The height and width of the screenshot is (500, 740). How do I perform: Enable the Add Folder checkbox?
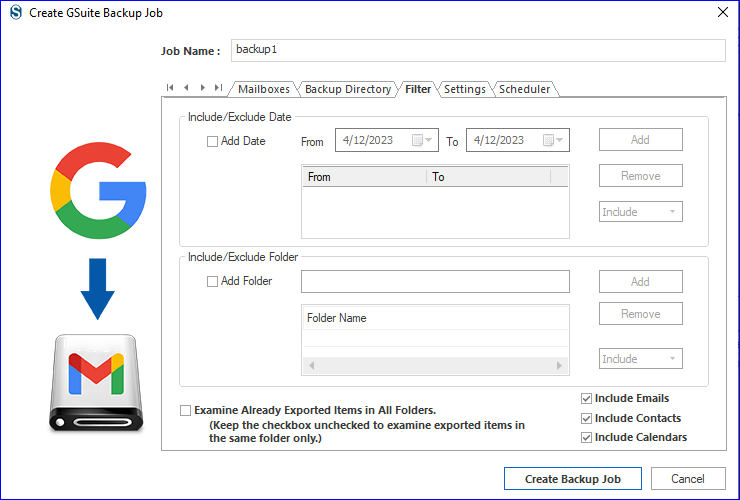212,281
